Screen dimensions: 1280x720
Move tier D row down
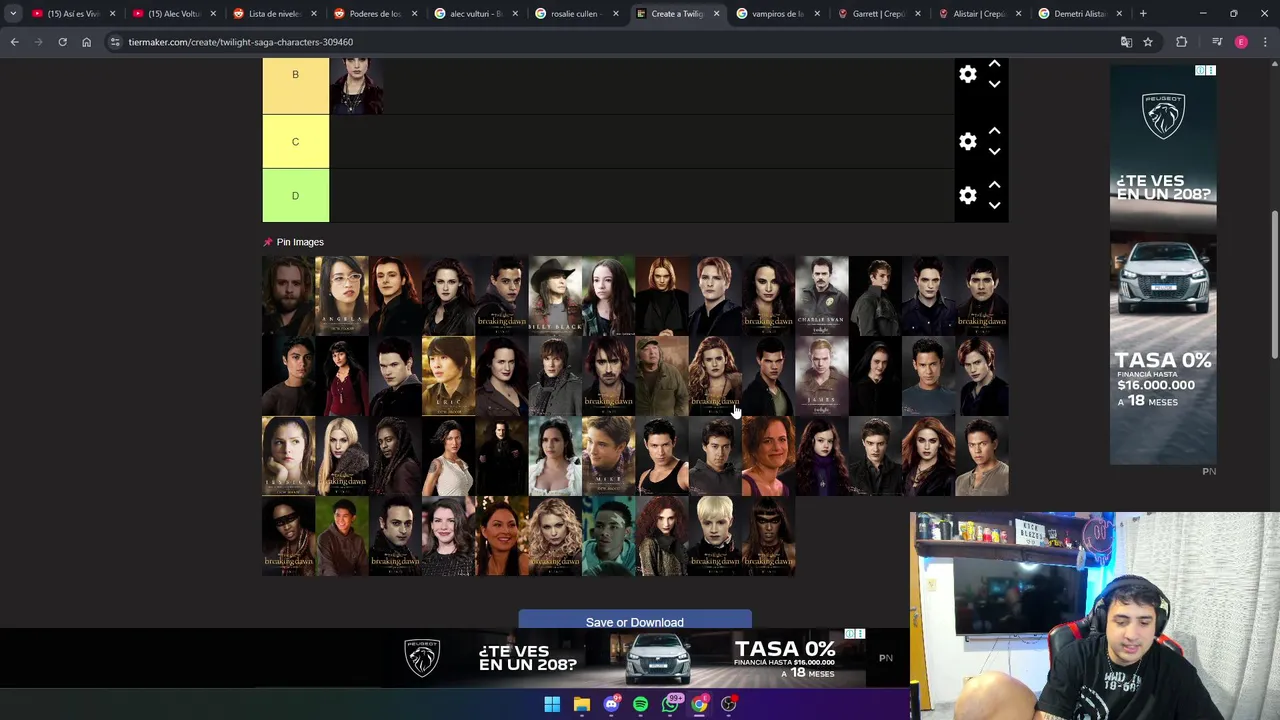tap(994, 205)
